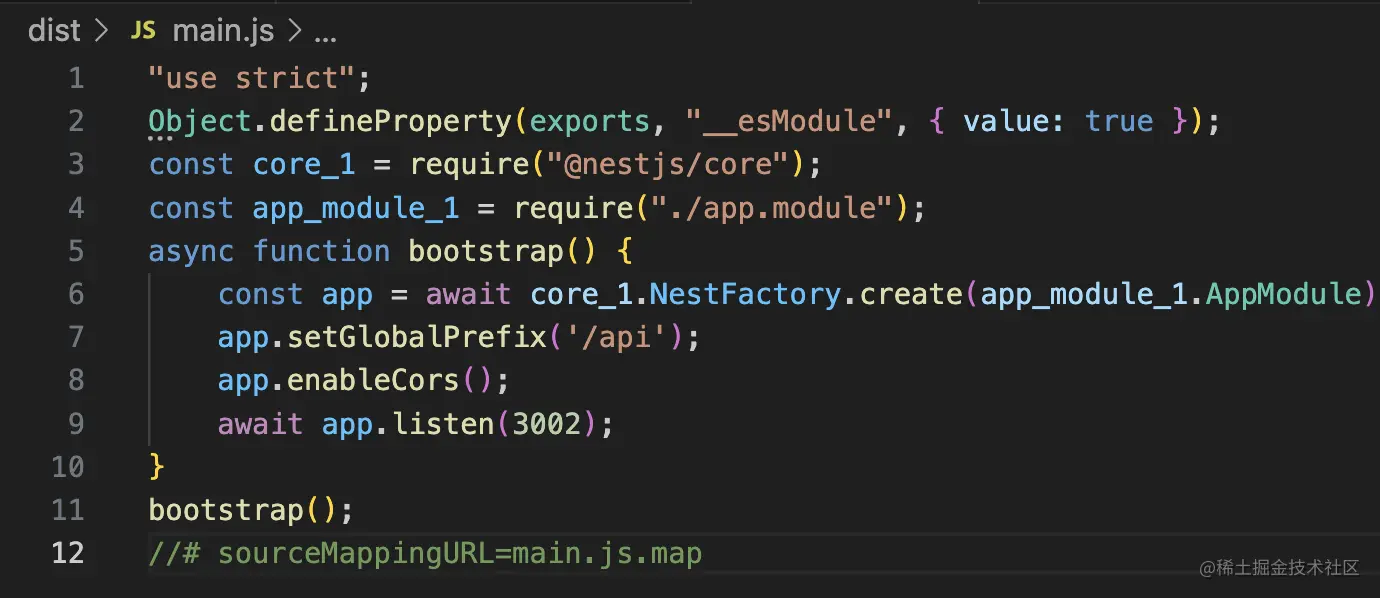Click AppModule at end of line 6
The height and width of the screenshot is (598, 1380).
coord(1284,293)
